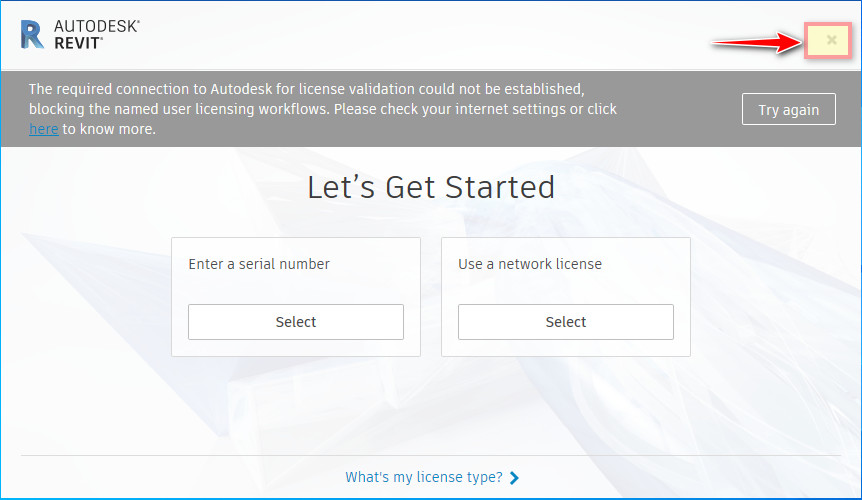The image size is (862, 500).
Task: Choose Select under Use a network license
Action: 566,322
